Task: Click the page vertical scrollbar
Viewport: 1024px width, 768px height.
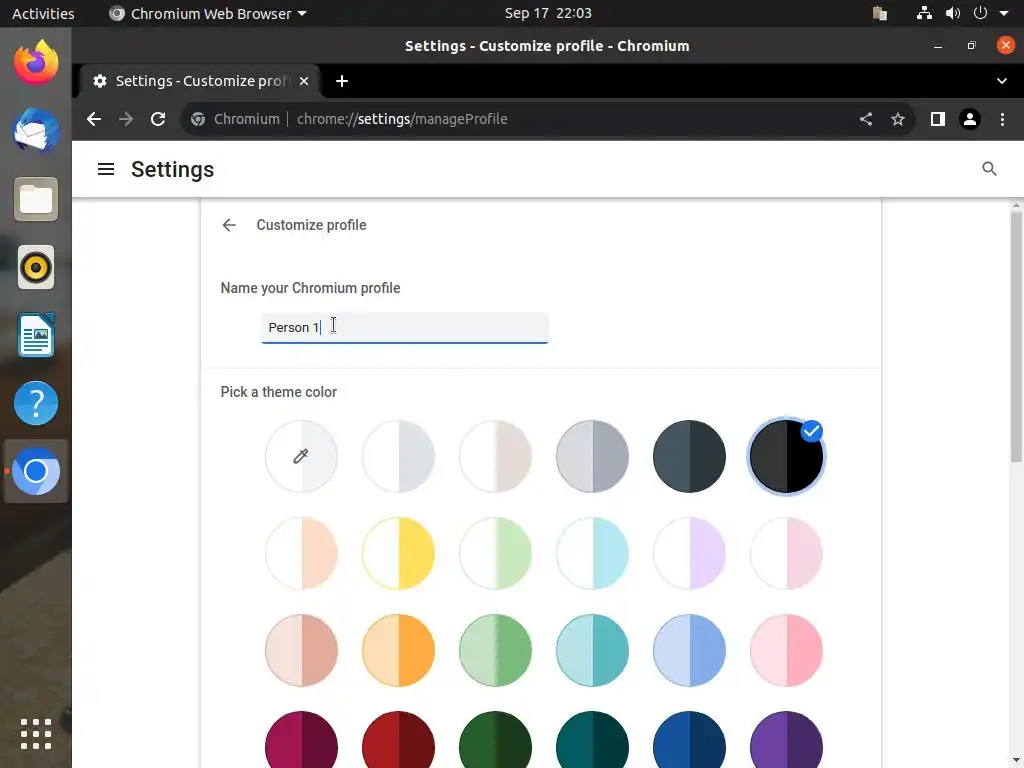Action: pos(1016,336)
